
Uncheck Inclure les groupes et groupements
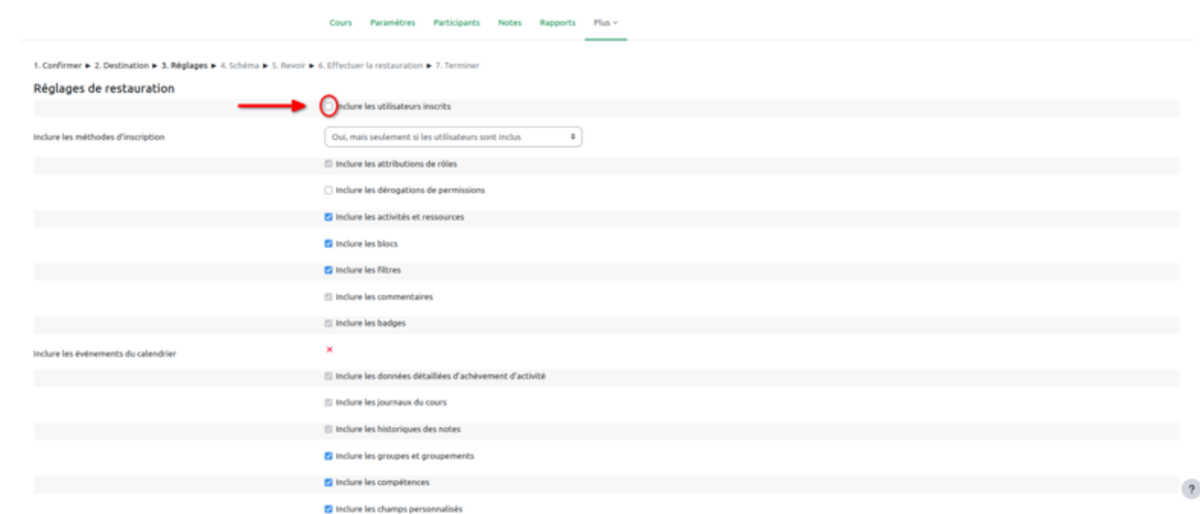[329, 456]
